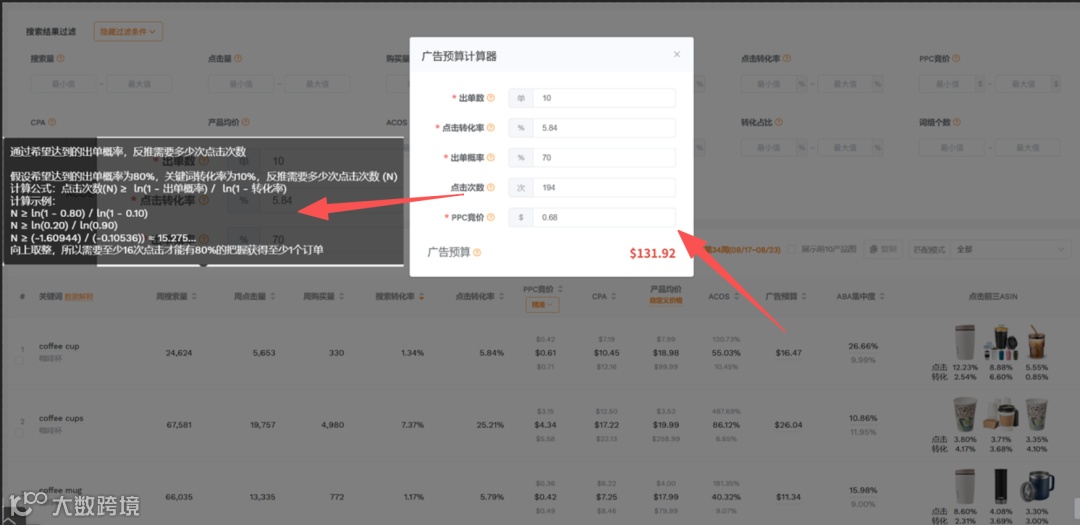Click 自定义价格 link under 产品均价 header

coord(665,301)
